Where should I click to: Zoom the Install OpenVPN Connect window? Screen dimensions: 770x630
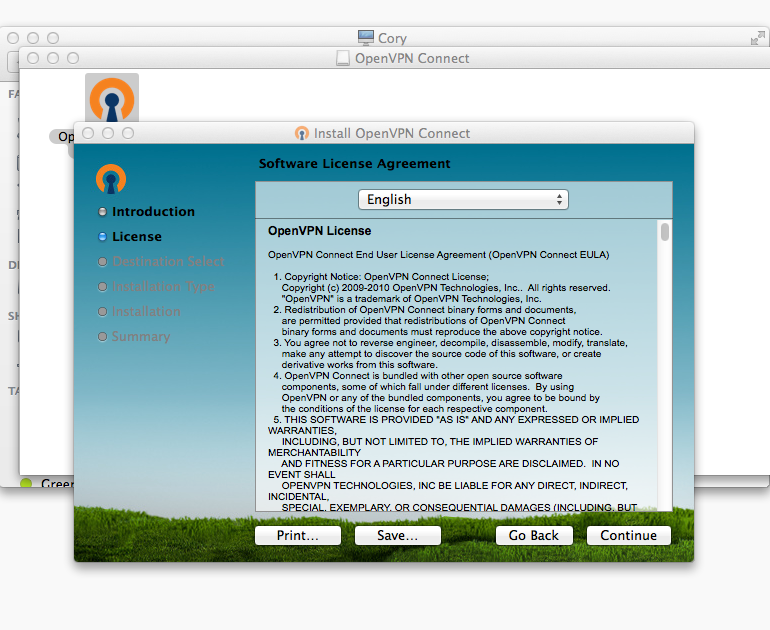click(128, 133)
